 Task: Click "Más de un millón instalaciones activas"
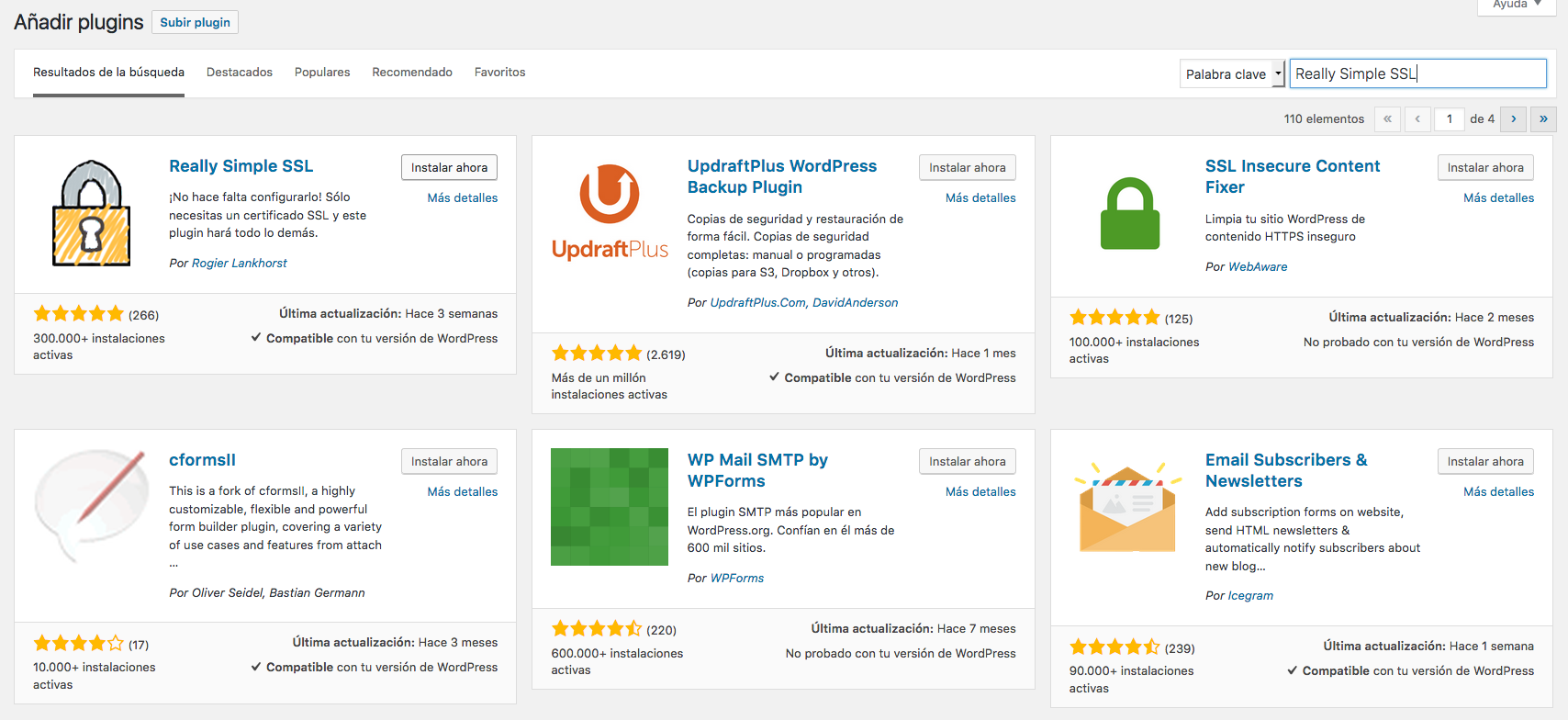pos(610,386)
